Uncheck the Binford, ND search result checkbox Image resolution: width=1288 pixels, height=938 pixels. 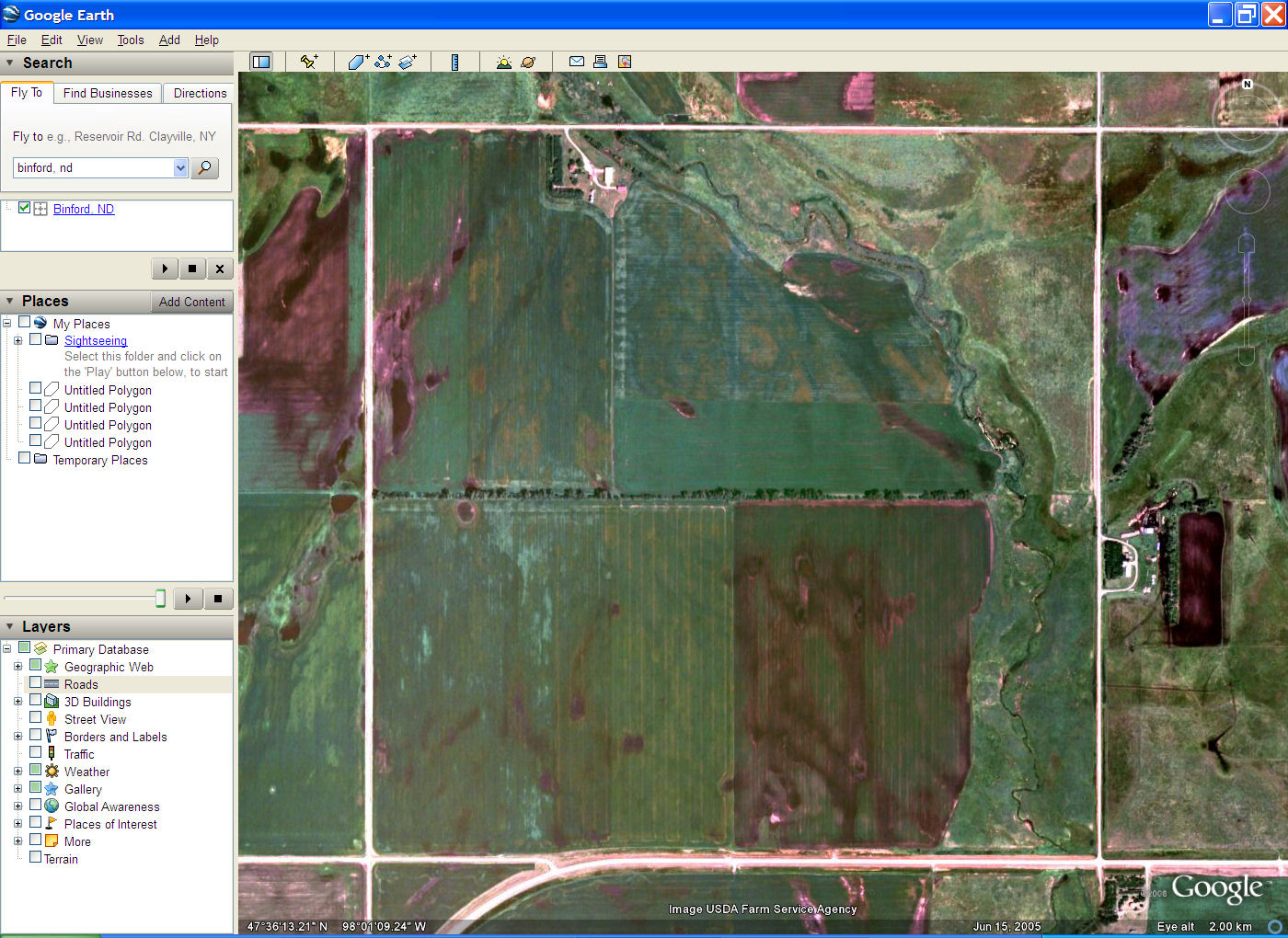25,208
